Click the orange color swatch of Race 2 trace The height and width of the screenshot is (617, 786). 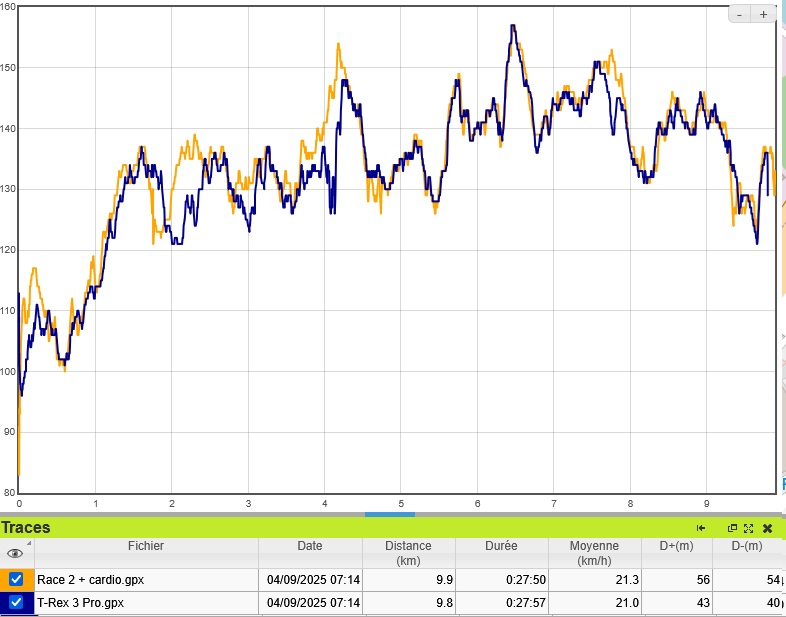point(4,580)
